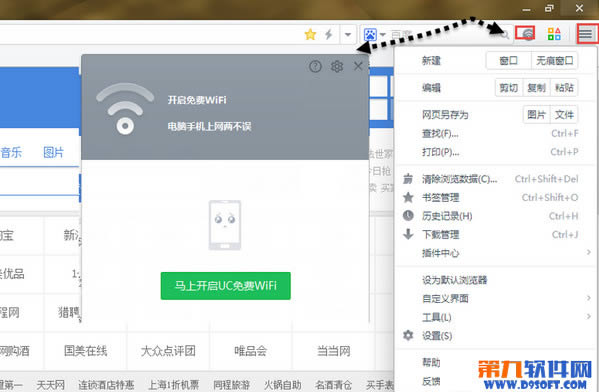Click the lightning speed-mode icon
This screenshot has width=599, height=392.
click(x=329, y=34)
